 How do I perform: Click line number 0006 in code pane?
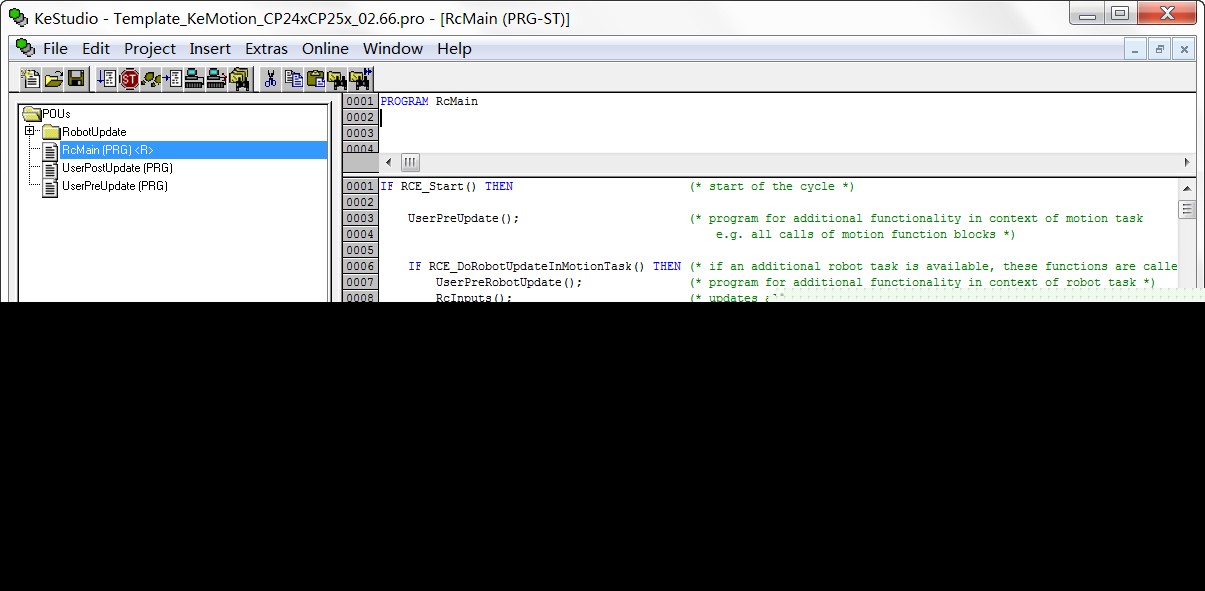(360, 266)
